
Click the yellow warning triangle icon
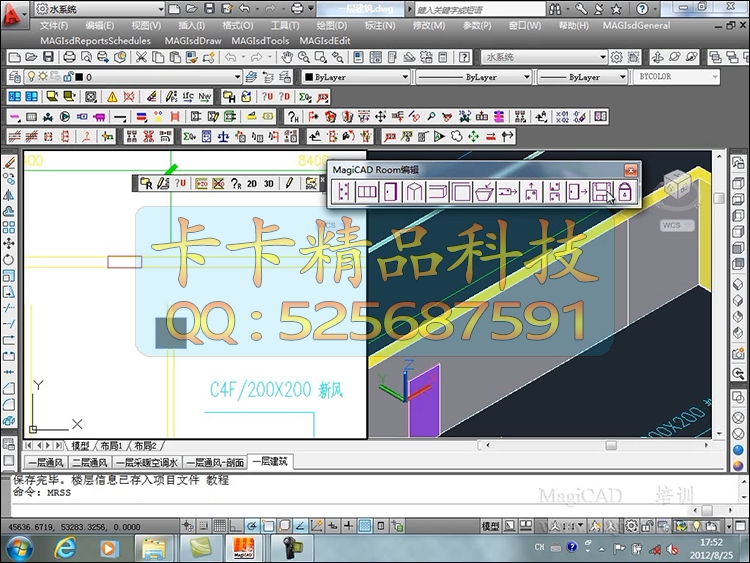[112, 97]
